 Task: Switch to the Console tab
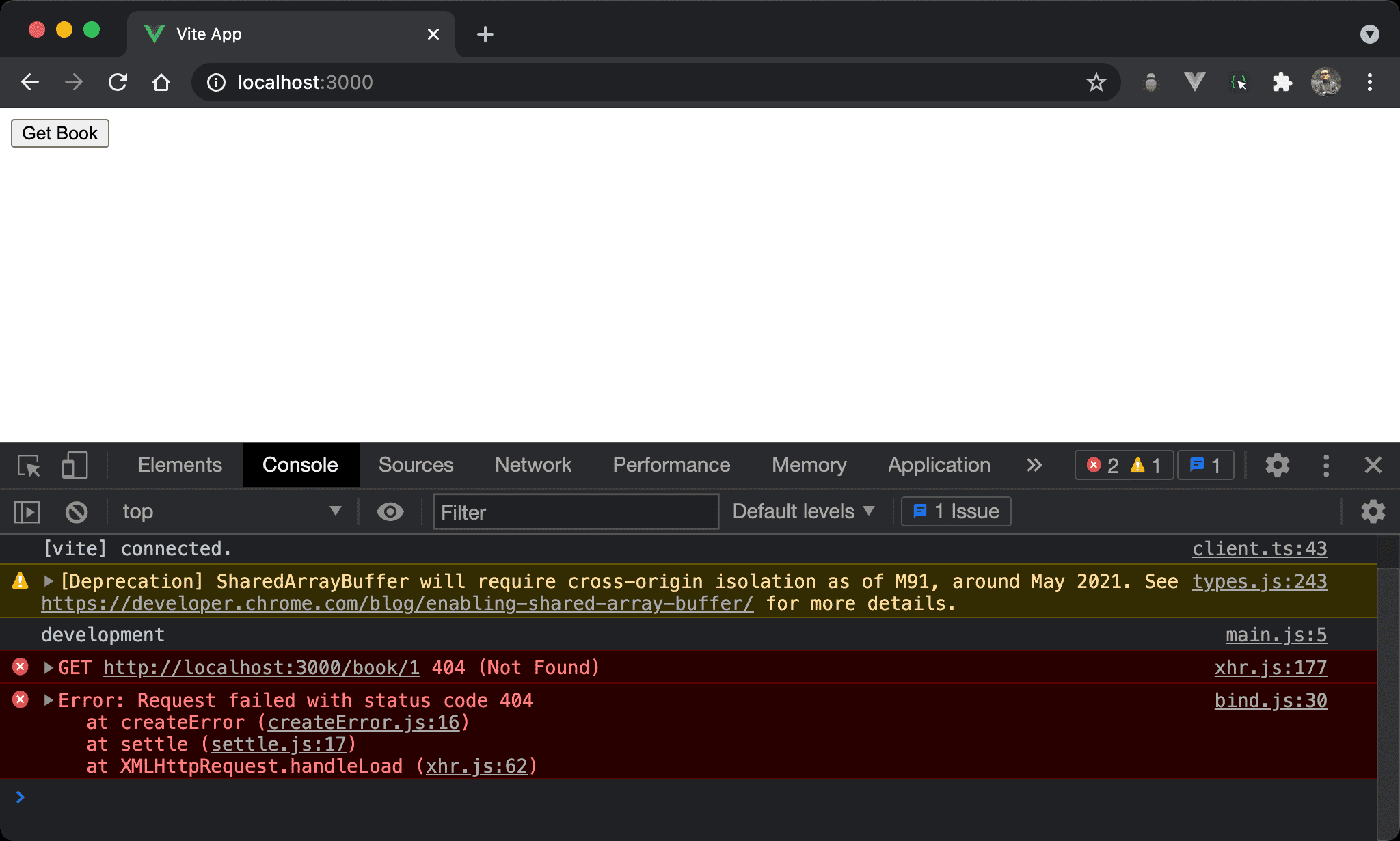pyautogui.click(x=300, y=464)
